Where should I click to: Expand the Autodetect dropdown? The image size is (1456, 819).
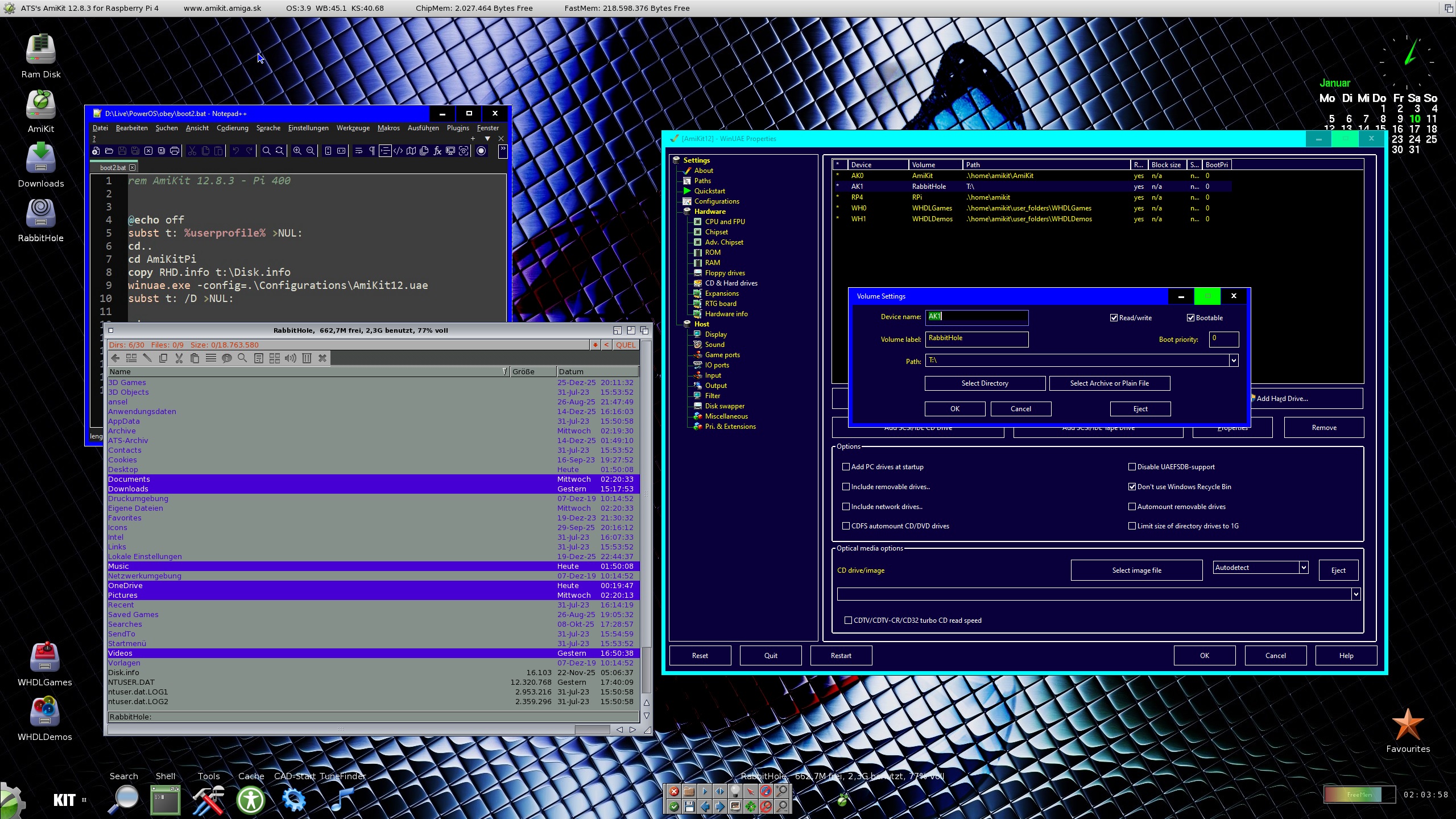1303,567
